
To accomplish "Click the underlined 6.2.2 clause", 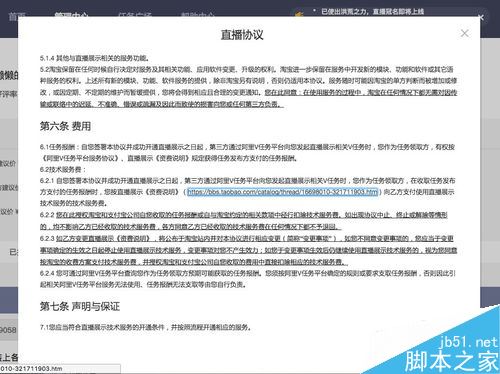I will [x=244, y=221].
